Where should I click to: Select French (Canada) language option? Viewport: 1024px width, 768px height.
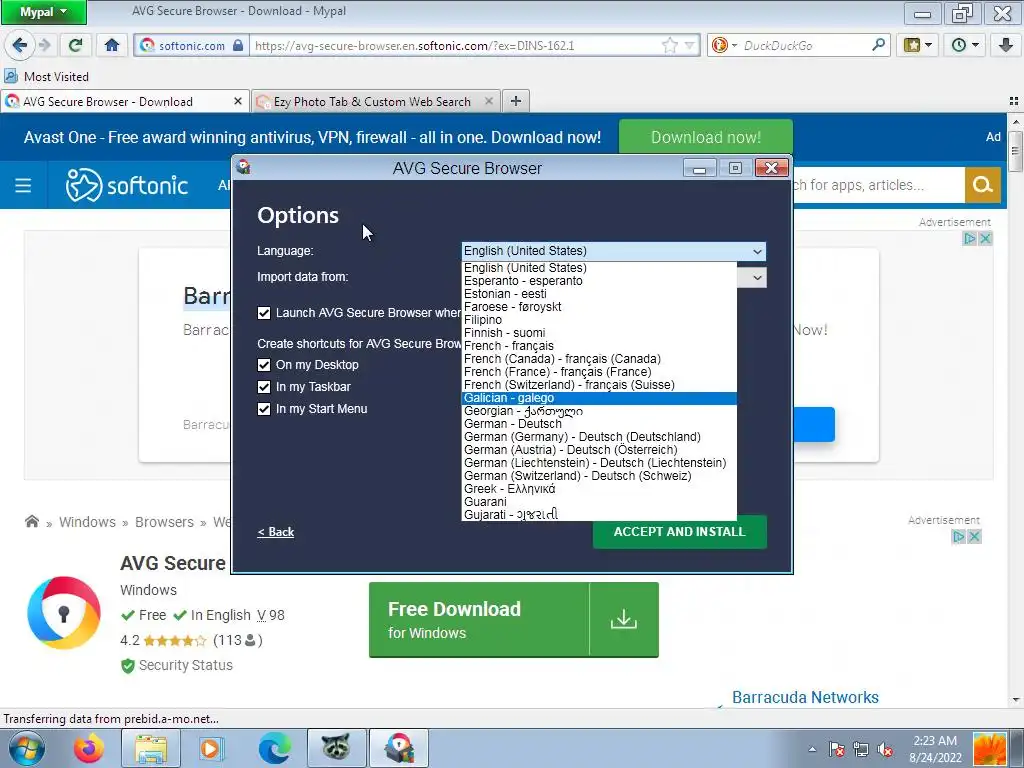pyautogui.click(x=599, y=359)
